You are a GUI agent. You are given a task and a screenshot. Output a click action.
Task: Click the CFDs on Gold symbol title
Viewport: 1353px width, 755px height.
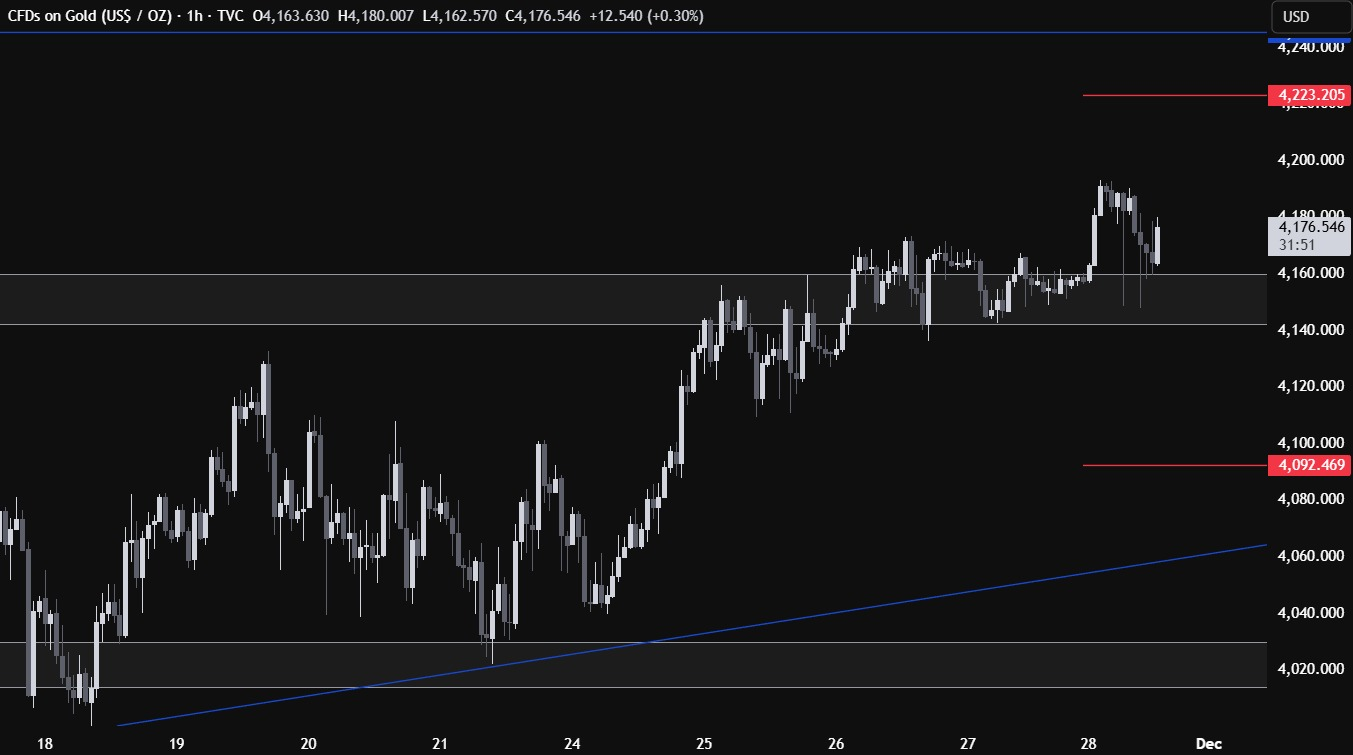coord(91,16)
